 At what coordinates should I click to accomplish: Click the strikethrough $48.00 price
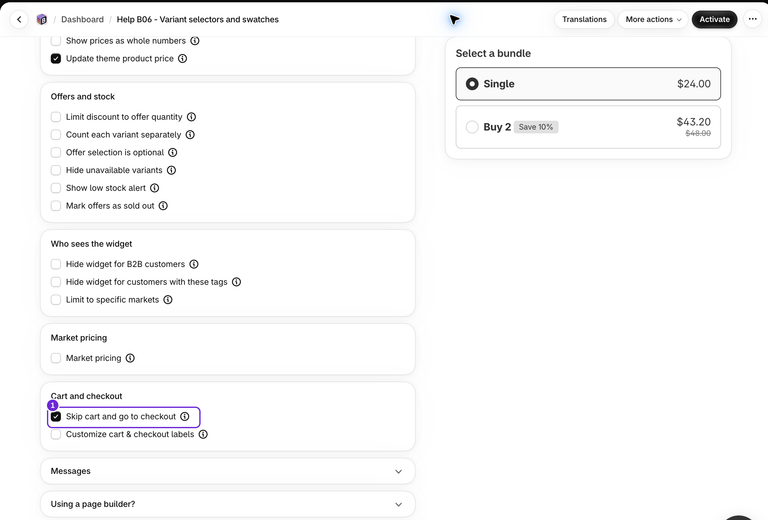(698, 133)
